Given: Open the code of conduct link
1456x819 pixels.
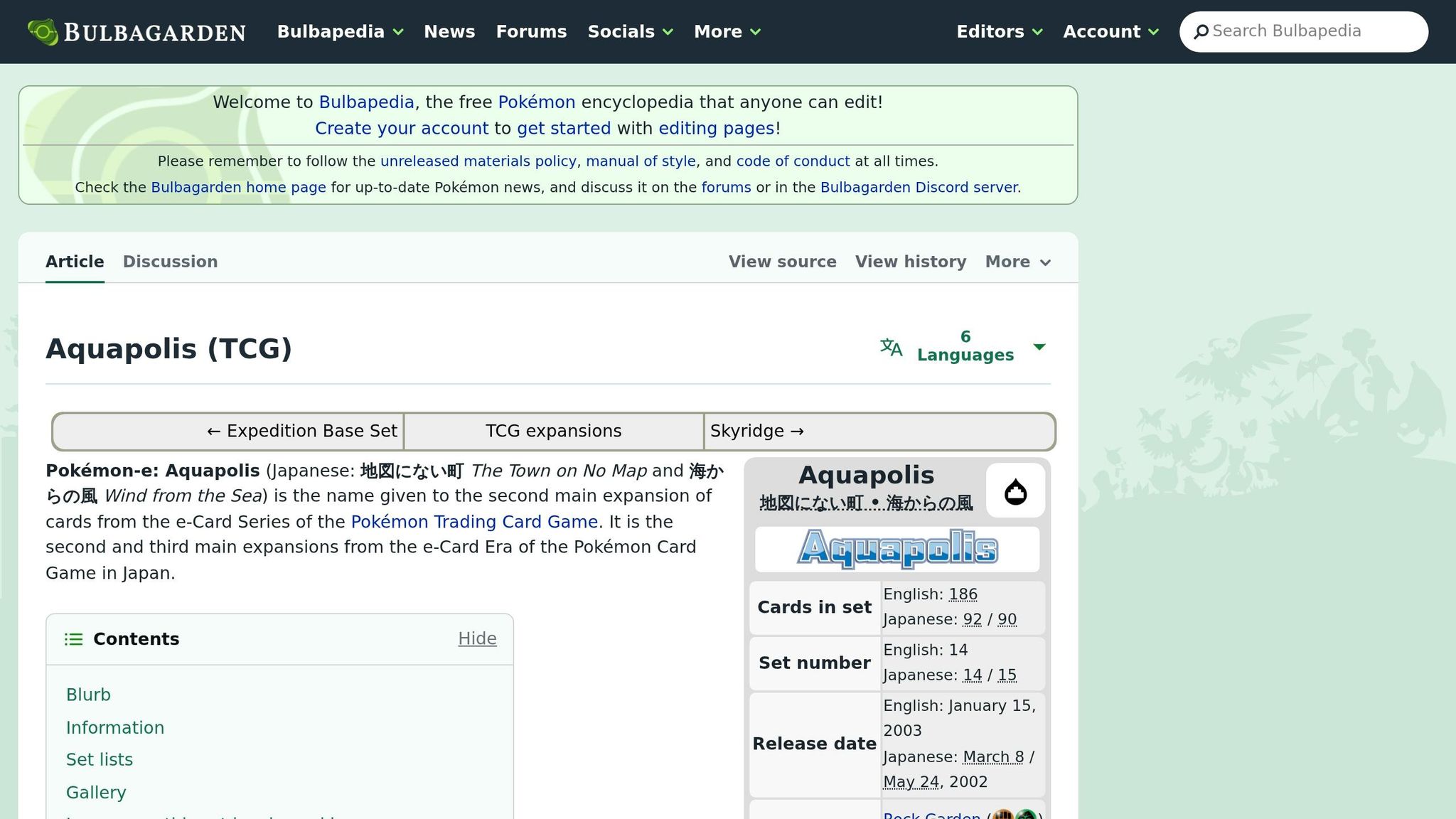Looking at the screenshot, I should coord(793,161).
